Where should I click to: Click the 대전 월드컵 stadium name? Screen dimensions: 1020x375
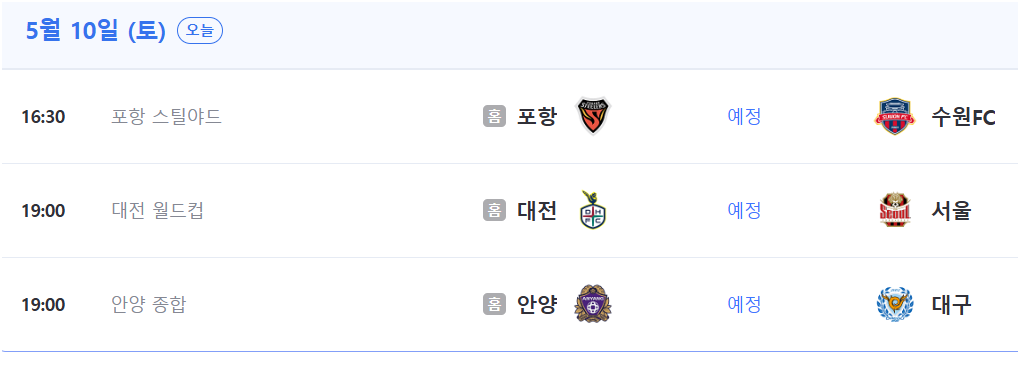pos(157,210)
